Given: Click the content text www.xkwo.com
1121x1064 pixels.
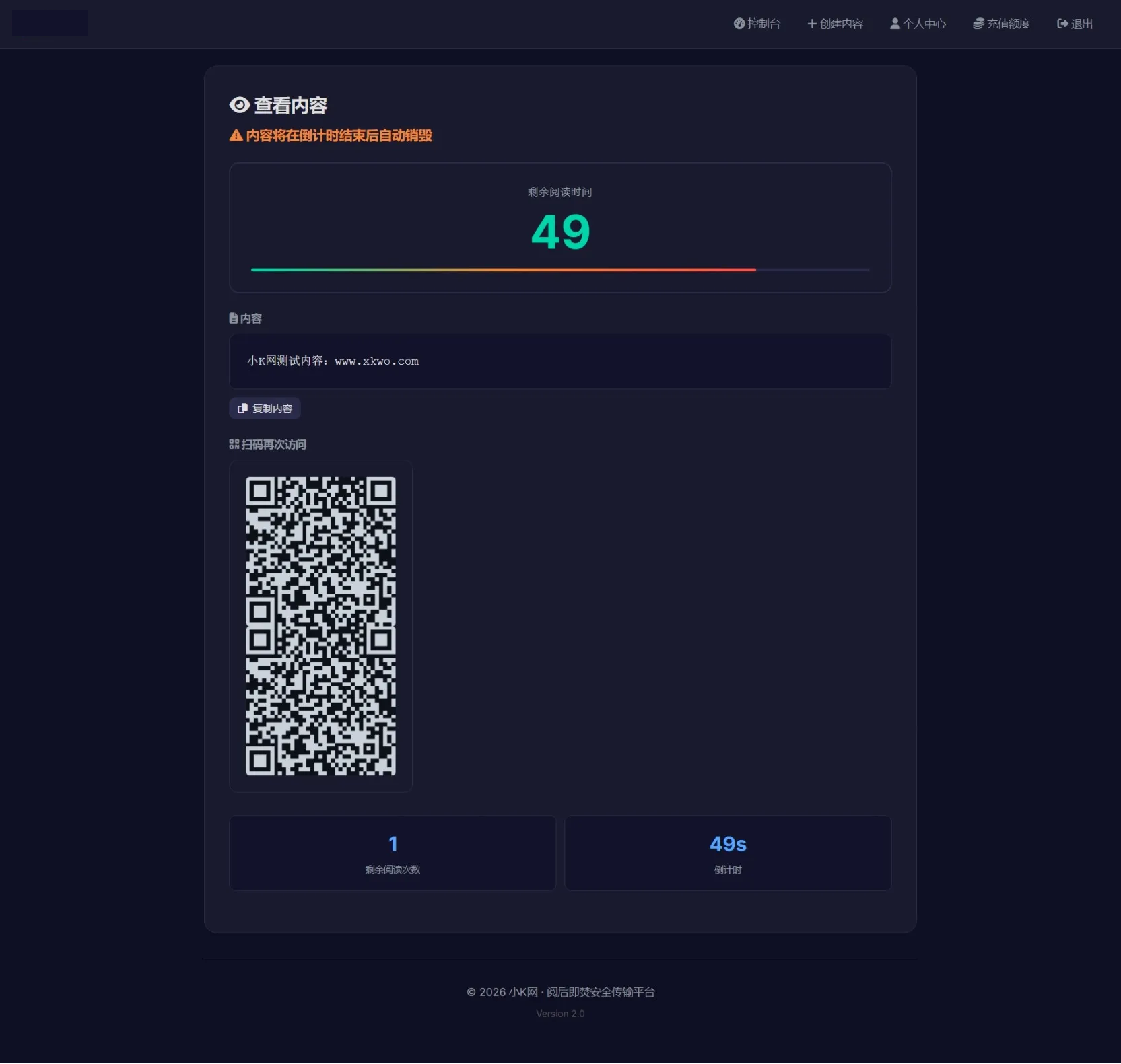Looking at the screenshot, I should point(376,361).
